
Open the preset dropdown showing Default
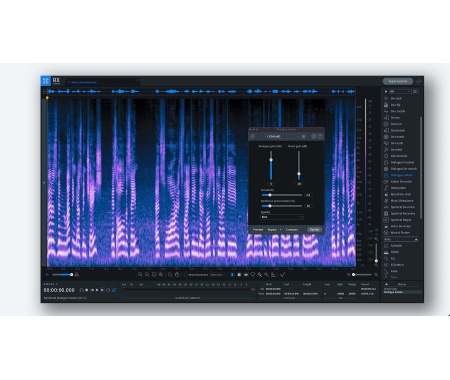[x=282, y=136]
